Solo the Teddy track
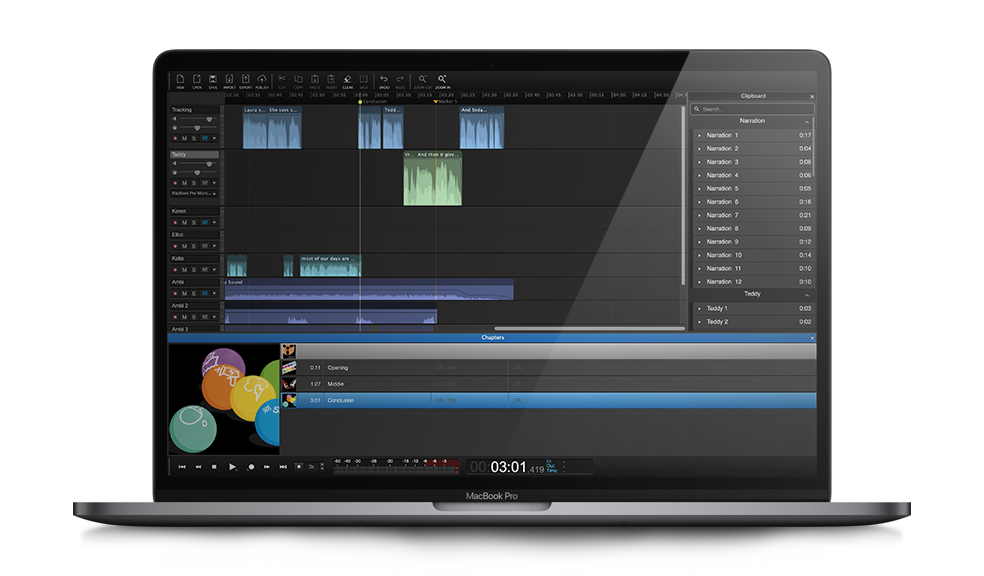984x576 pixels. pos(194,183)
